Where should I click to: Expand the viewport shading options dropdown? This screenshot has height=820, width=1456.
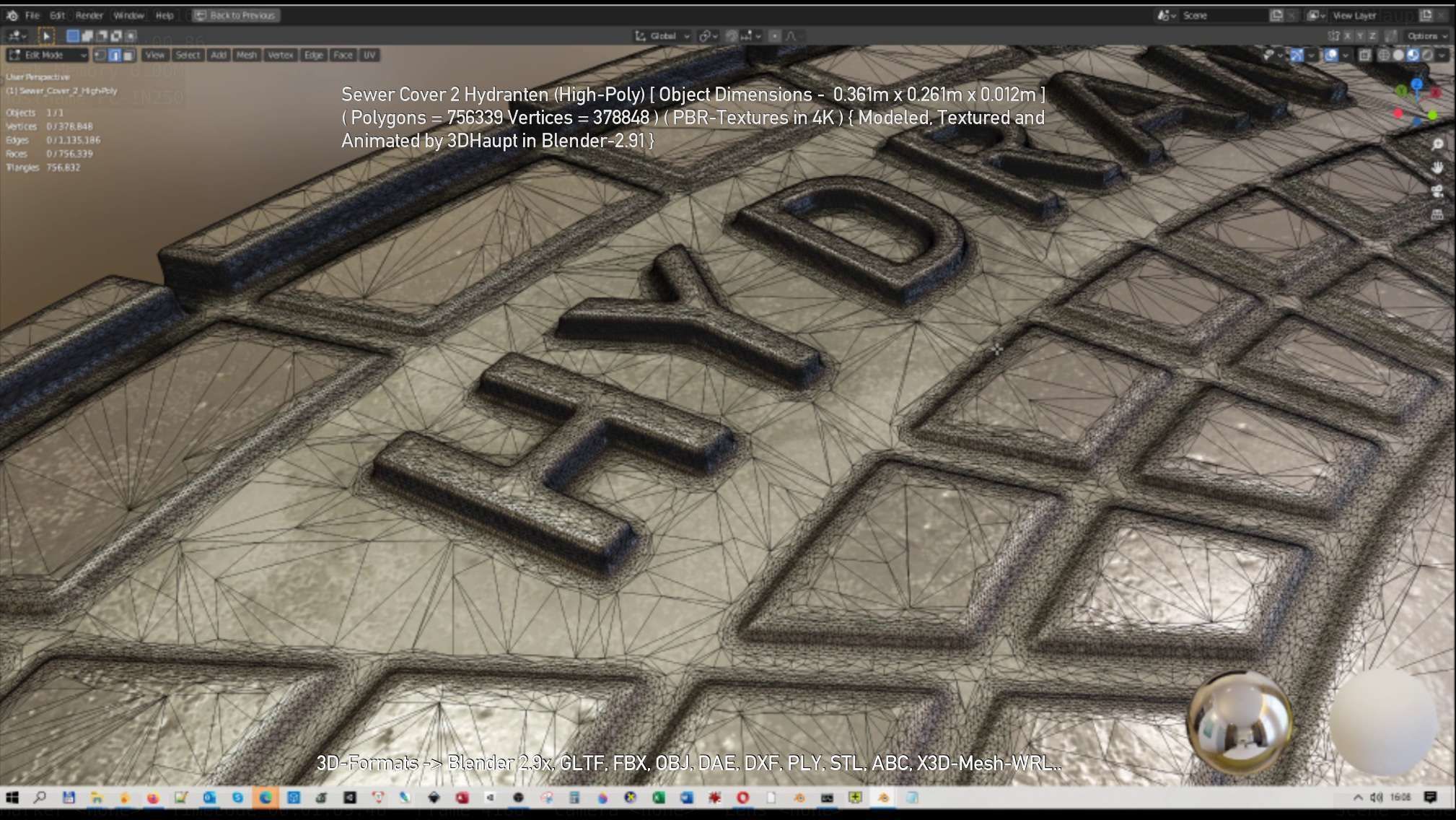coord(1442,55)
